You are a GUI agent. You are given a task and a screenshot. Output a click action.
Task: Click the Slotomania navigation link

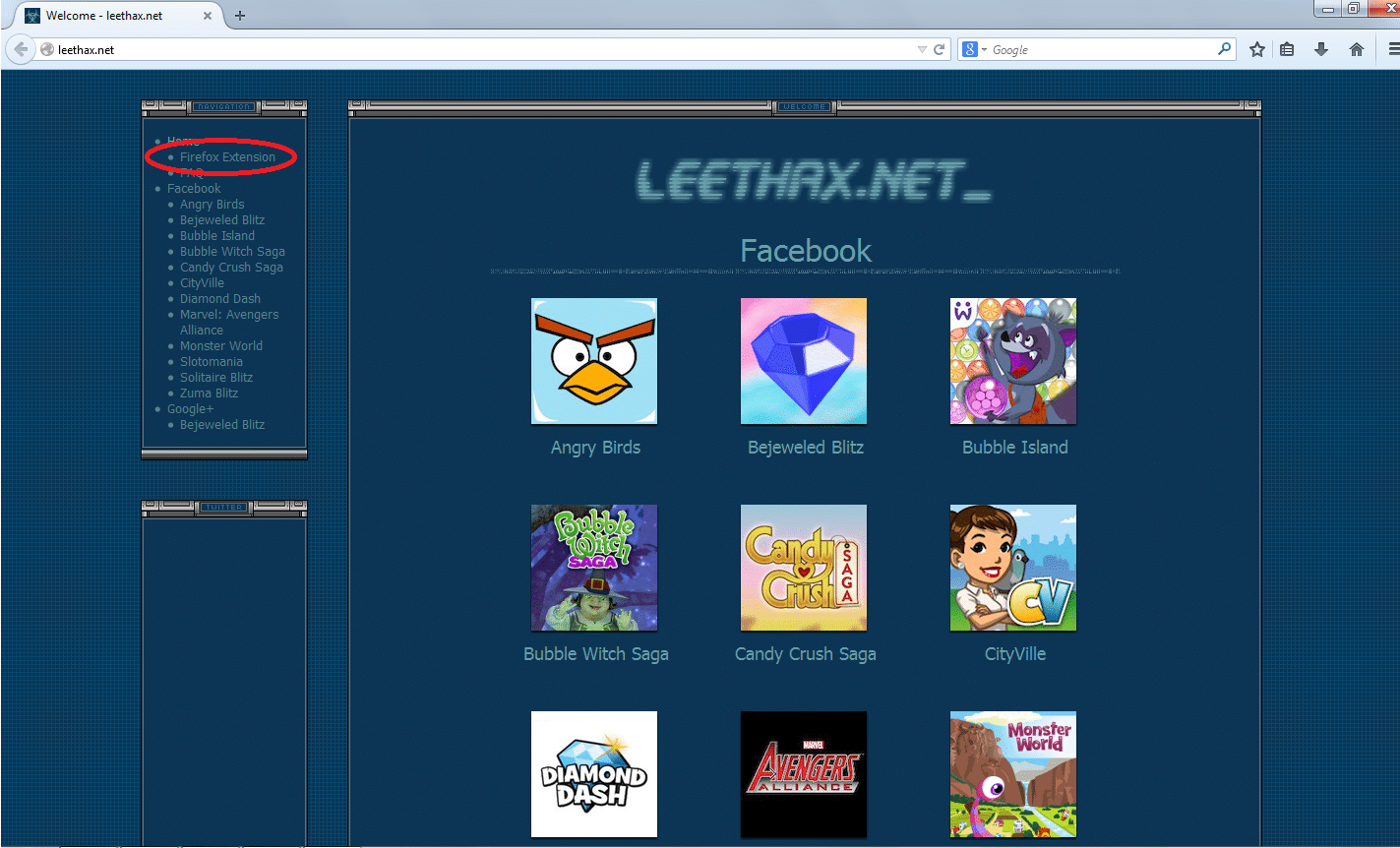click(211, 362)
